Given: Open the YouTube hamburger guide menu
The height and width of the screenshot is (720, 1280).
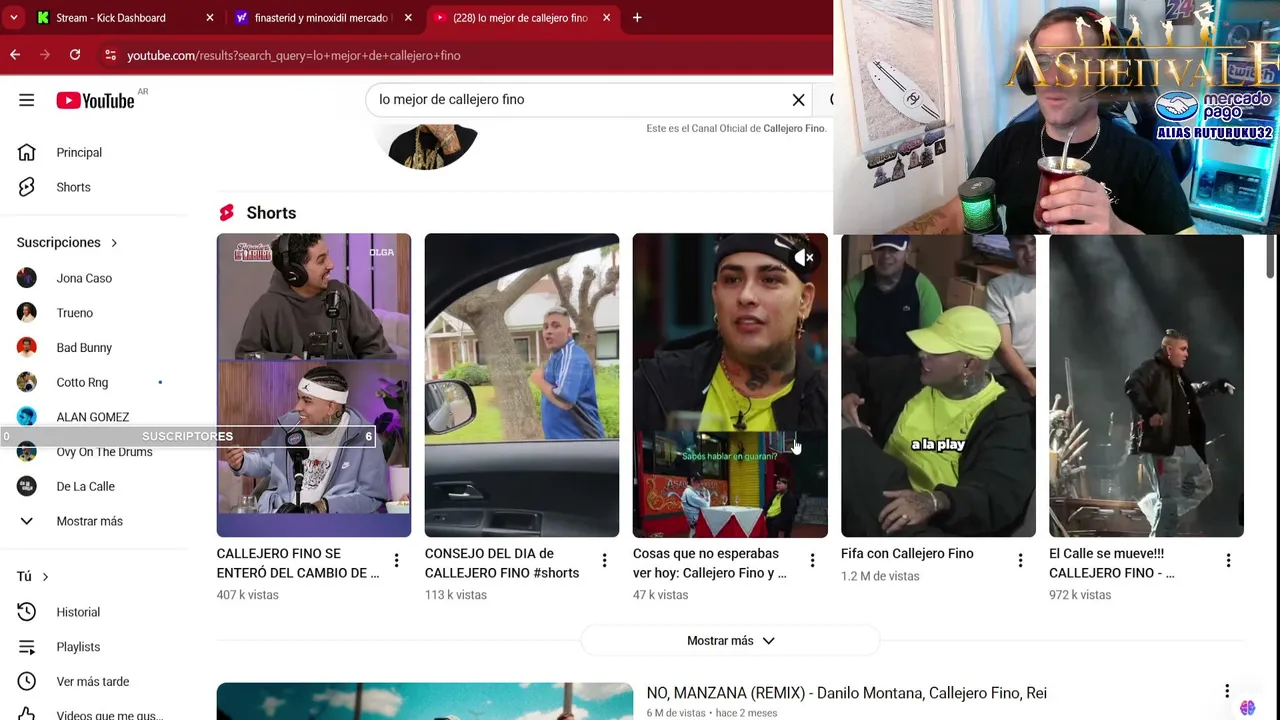Looking at the screenshot, I should click(27, 100).
